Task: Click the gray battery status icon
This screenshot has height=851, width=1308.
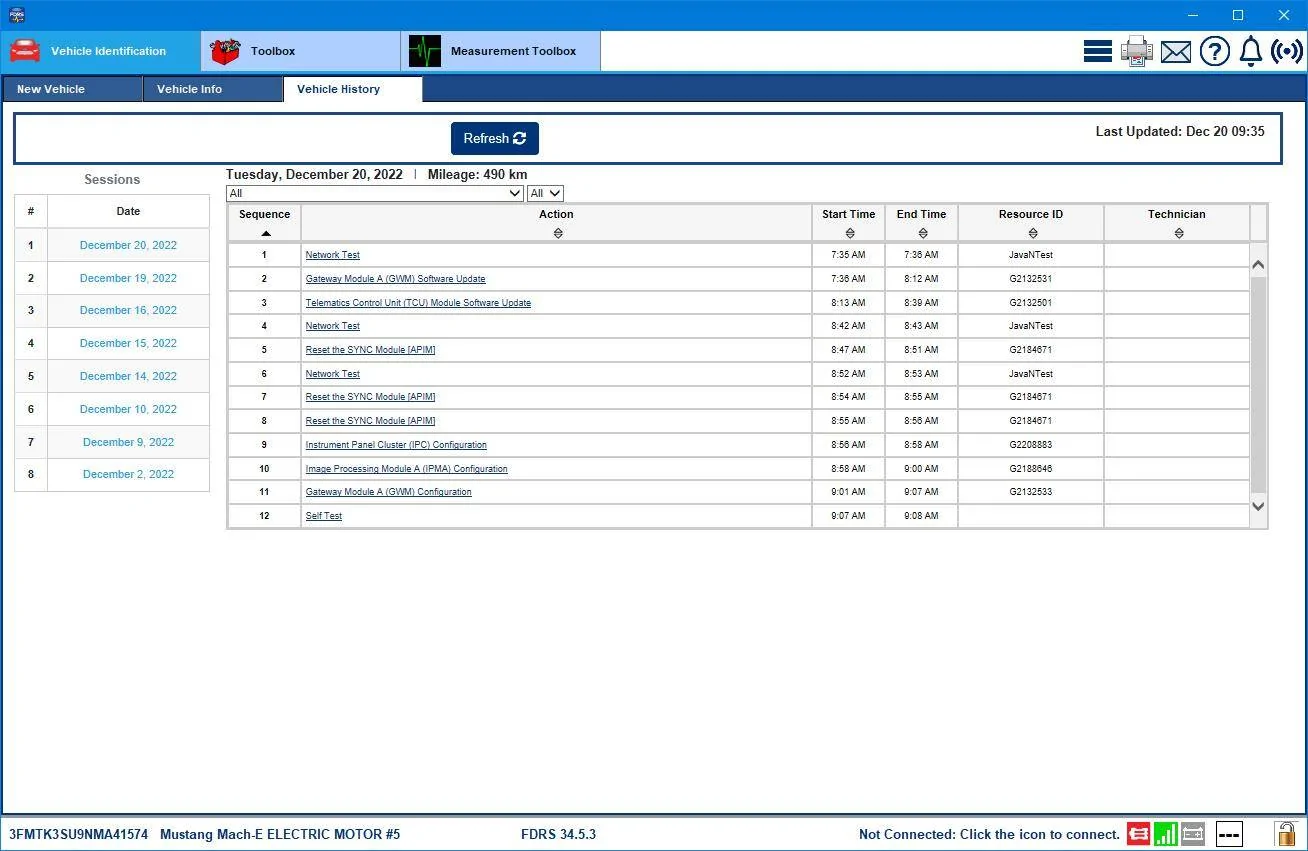Action: [1192, 833]
